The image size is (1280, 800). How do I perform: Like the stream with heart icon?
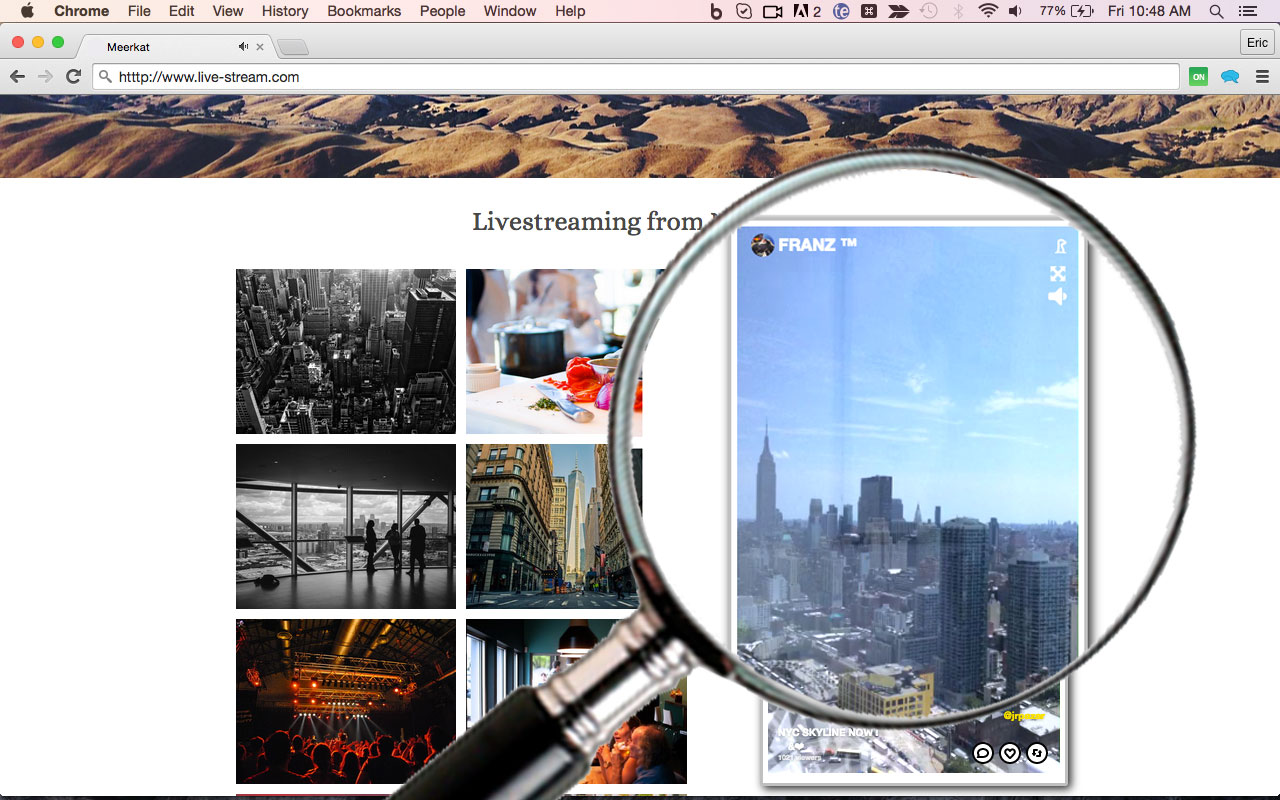pyautogui.click(x=1010, y=753)
